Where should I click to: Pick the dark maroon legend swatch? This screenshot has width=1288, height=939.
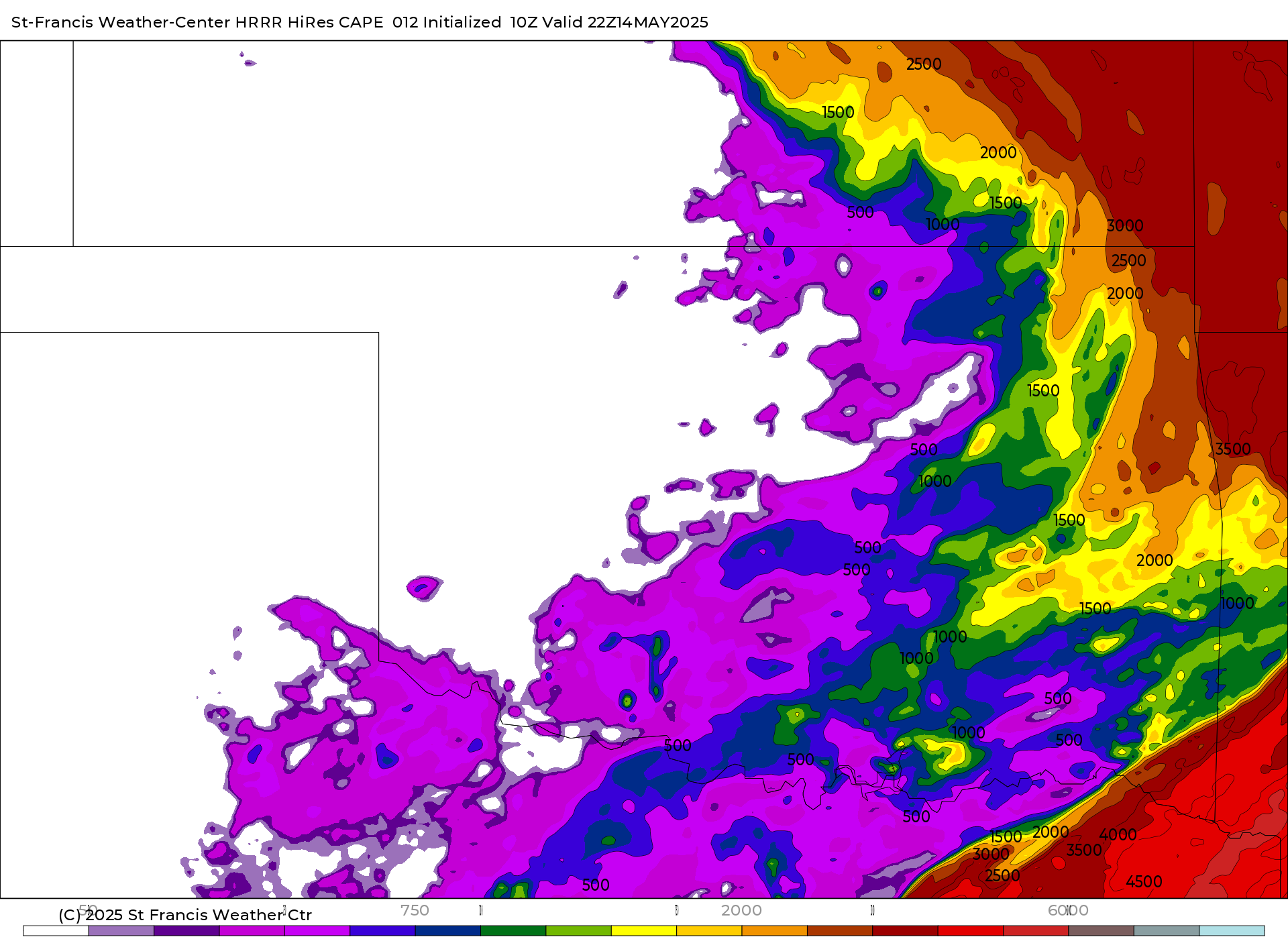(905, 931)
